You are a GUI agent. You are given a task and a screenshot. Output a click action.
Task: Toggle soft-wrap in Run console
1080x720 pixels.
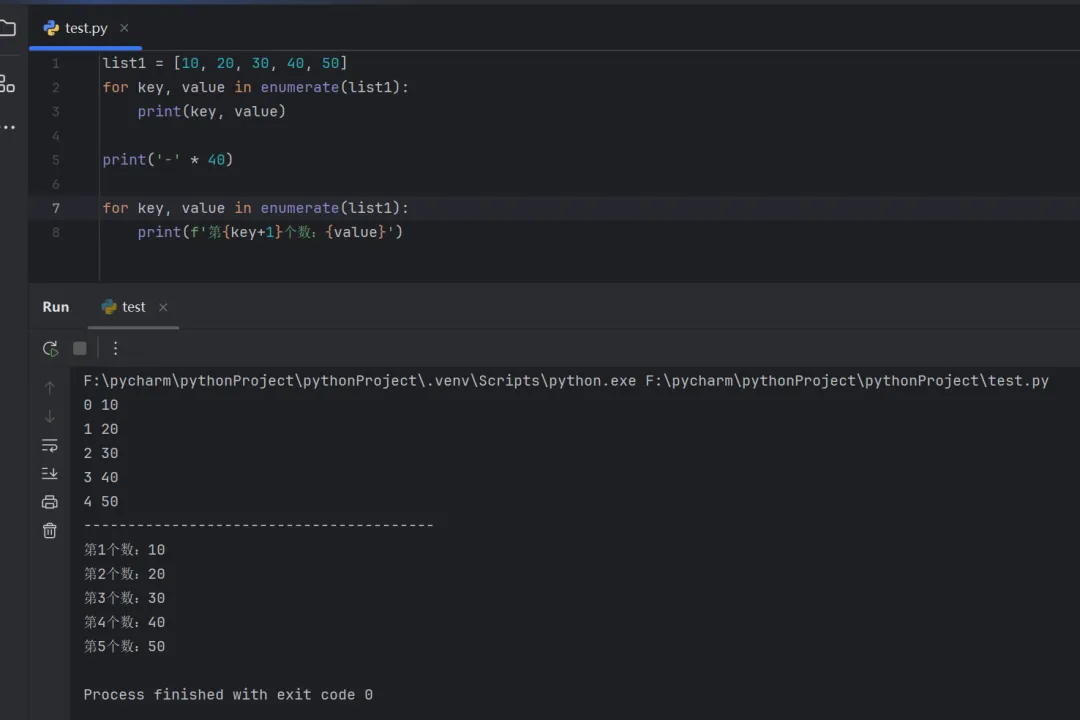50,445
